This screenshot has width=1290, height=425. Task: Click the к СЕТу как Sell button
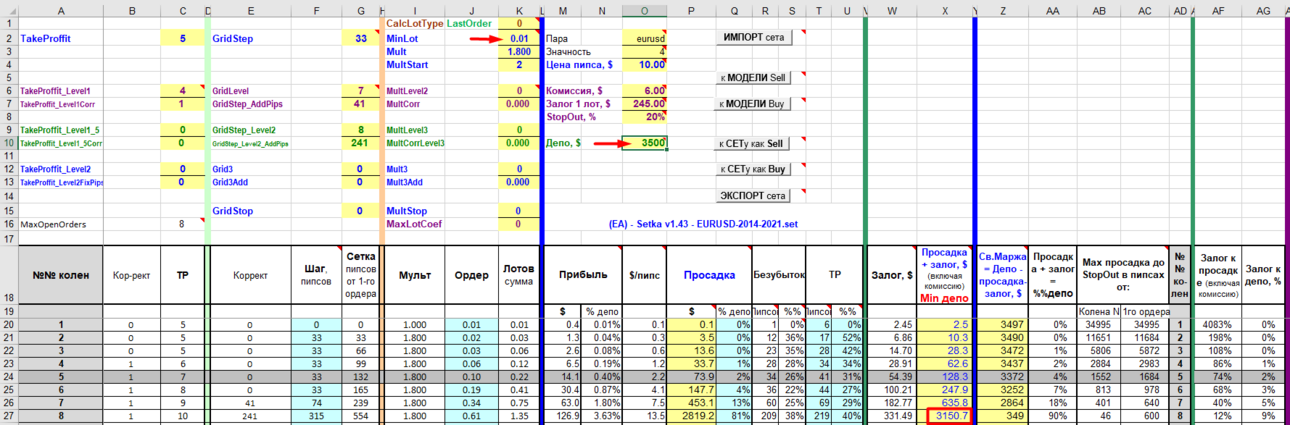click(x=754, y=144)
